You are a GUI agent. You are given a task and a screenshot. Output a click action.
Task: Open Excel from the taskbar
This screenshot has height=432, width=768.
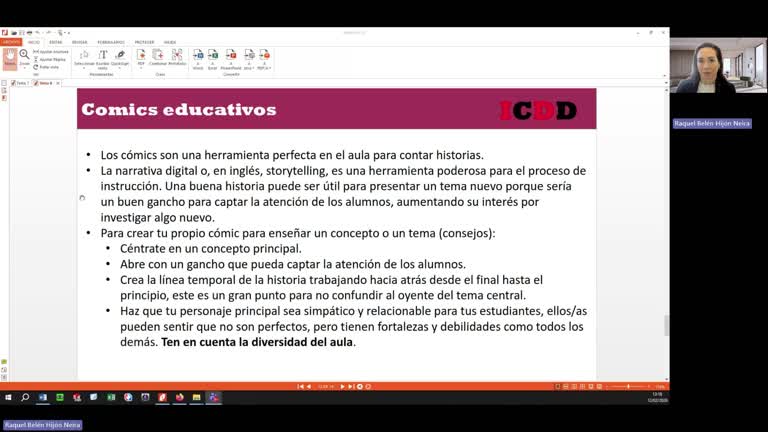[x=111, y=397]
